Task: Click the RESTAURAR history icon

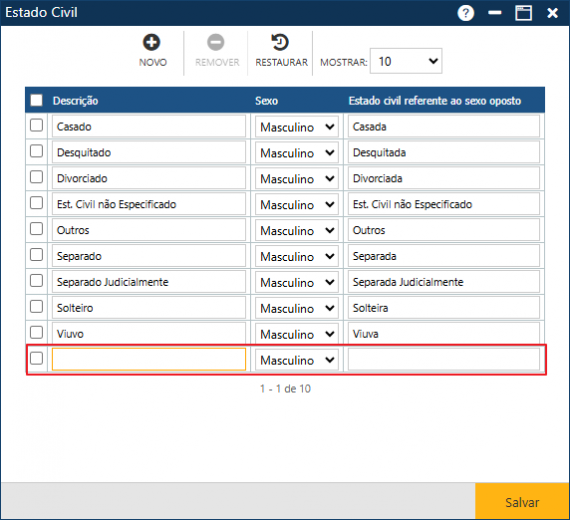Action: click(280, 42)
